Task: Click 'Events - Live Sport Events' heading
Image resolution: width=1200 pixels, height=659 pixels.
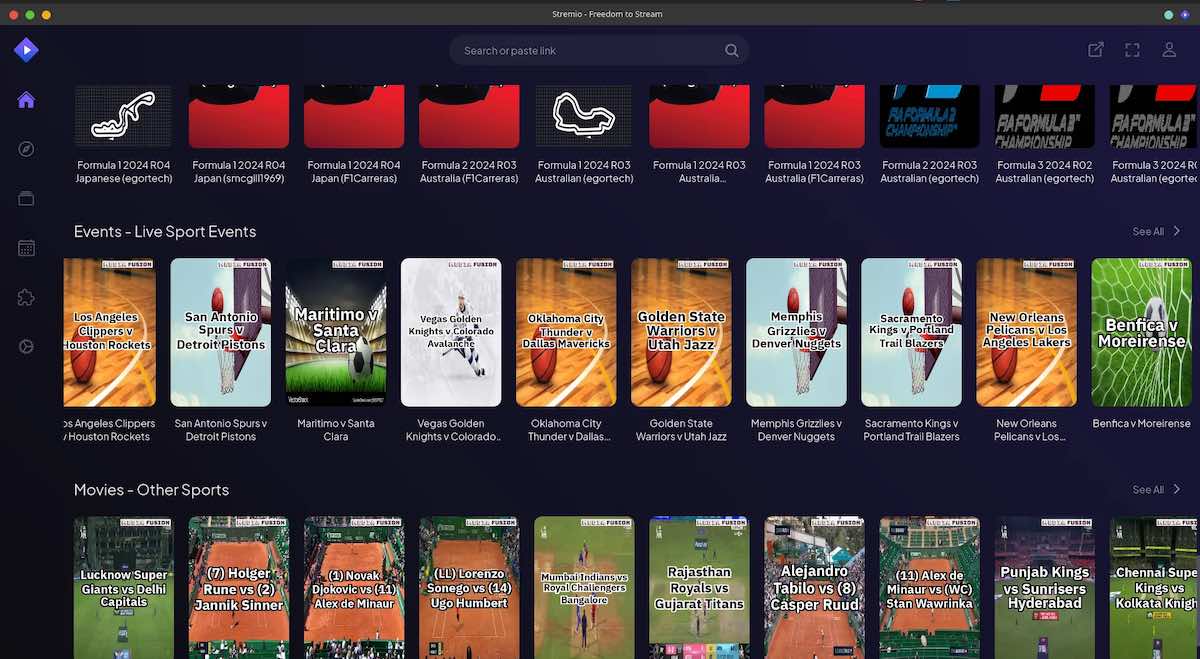Action: [165, 232]
